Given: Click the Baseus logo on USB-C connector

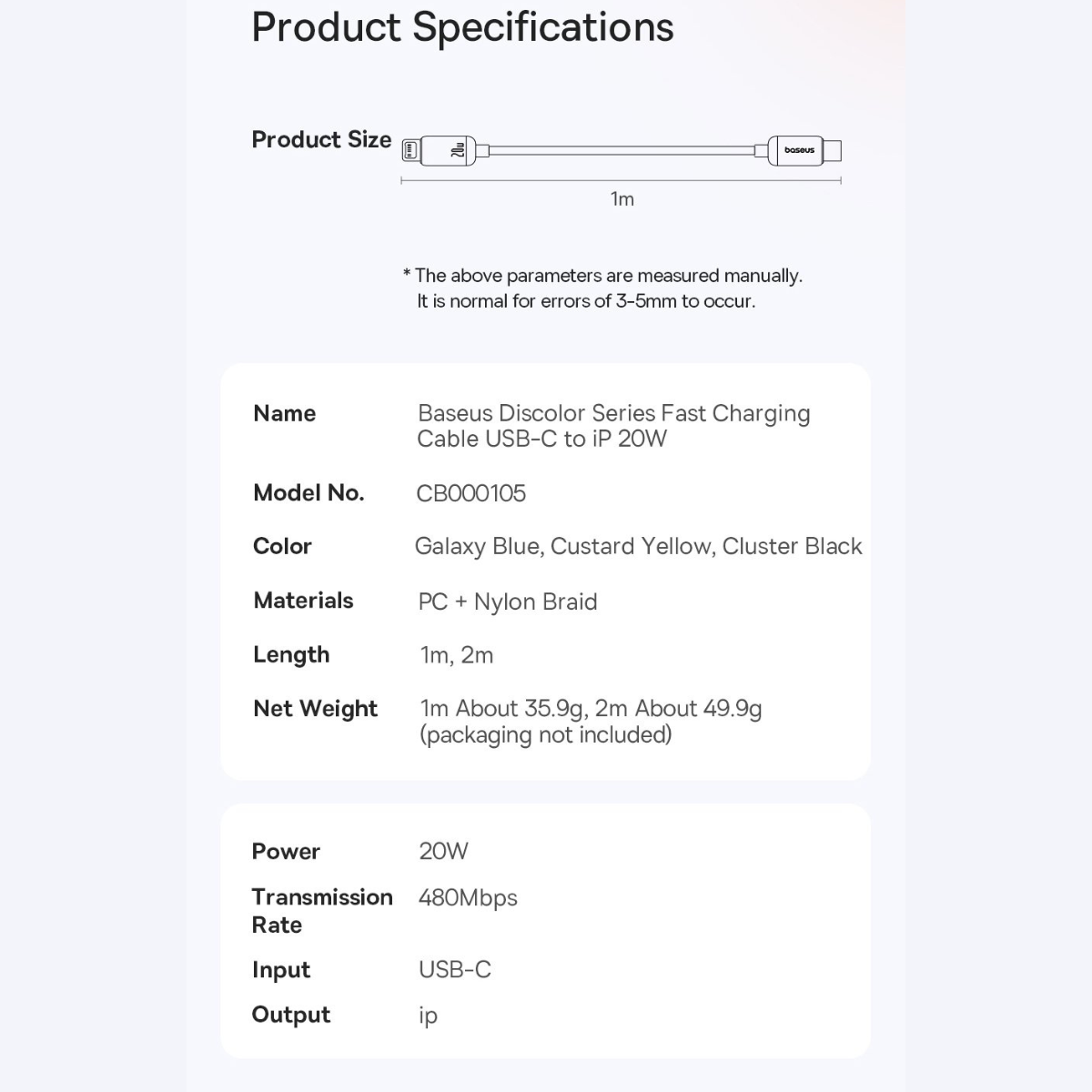Looking at the screenshot, I should click(799, 150).
